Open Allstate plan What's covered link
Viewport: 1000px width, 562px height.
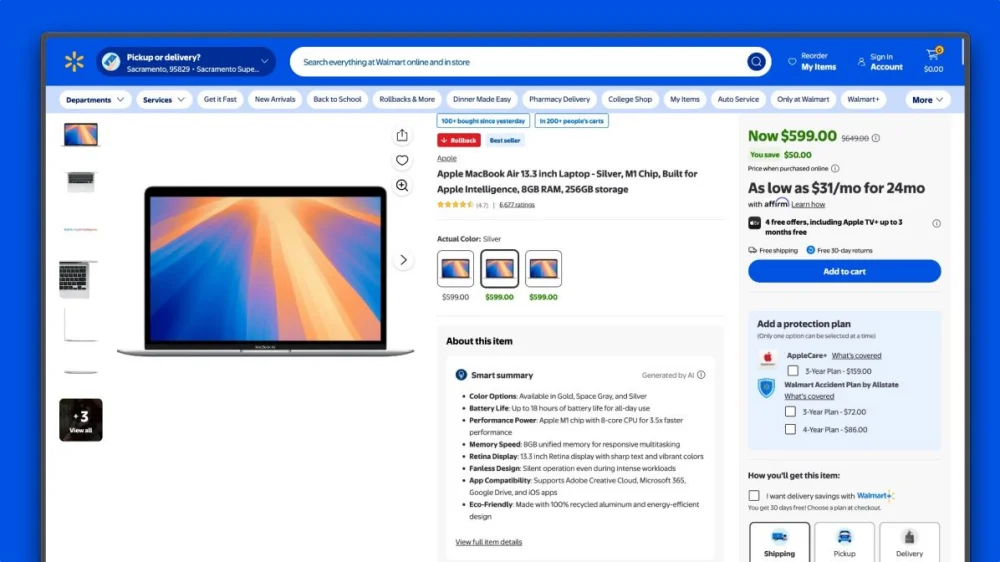pyautogui.click(x=809, y=396)
